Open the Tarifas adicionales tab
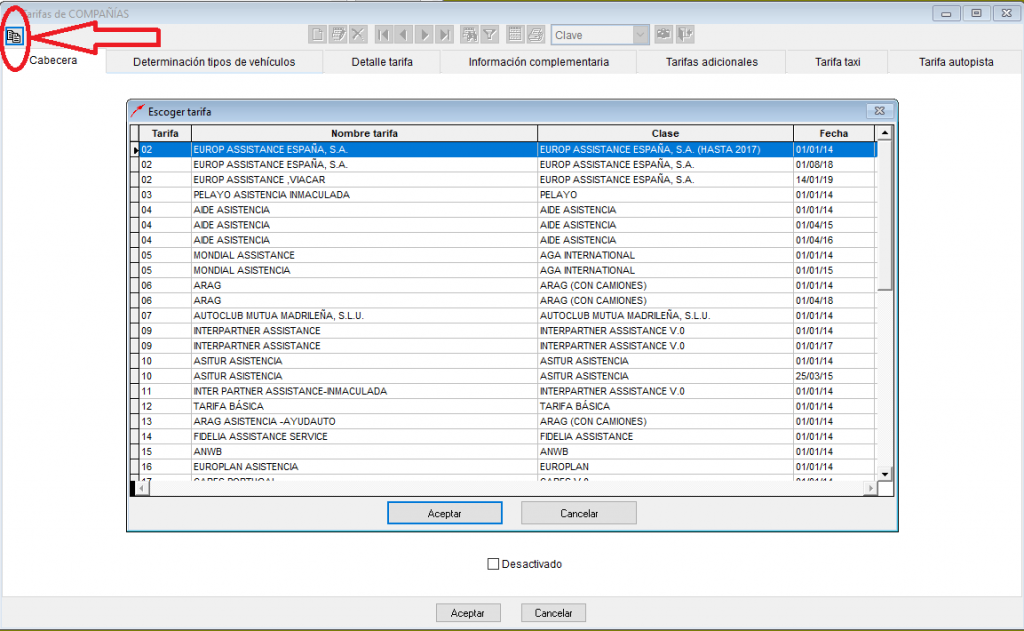This screenshot has height=631, width=1024. coord(711,62)
